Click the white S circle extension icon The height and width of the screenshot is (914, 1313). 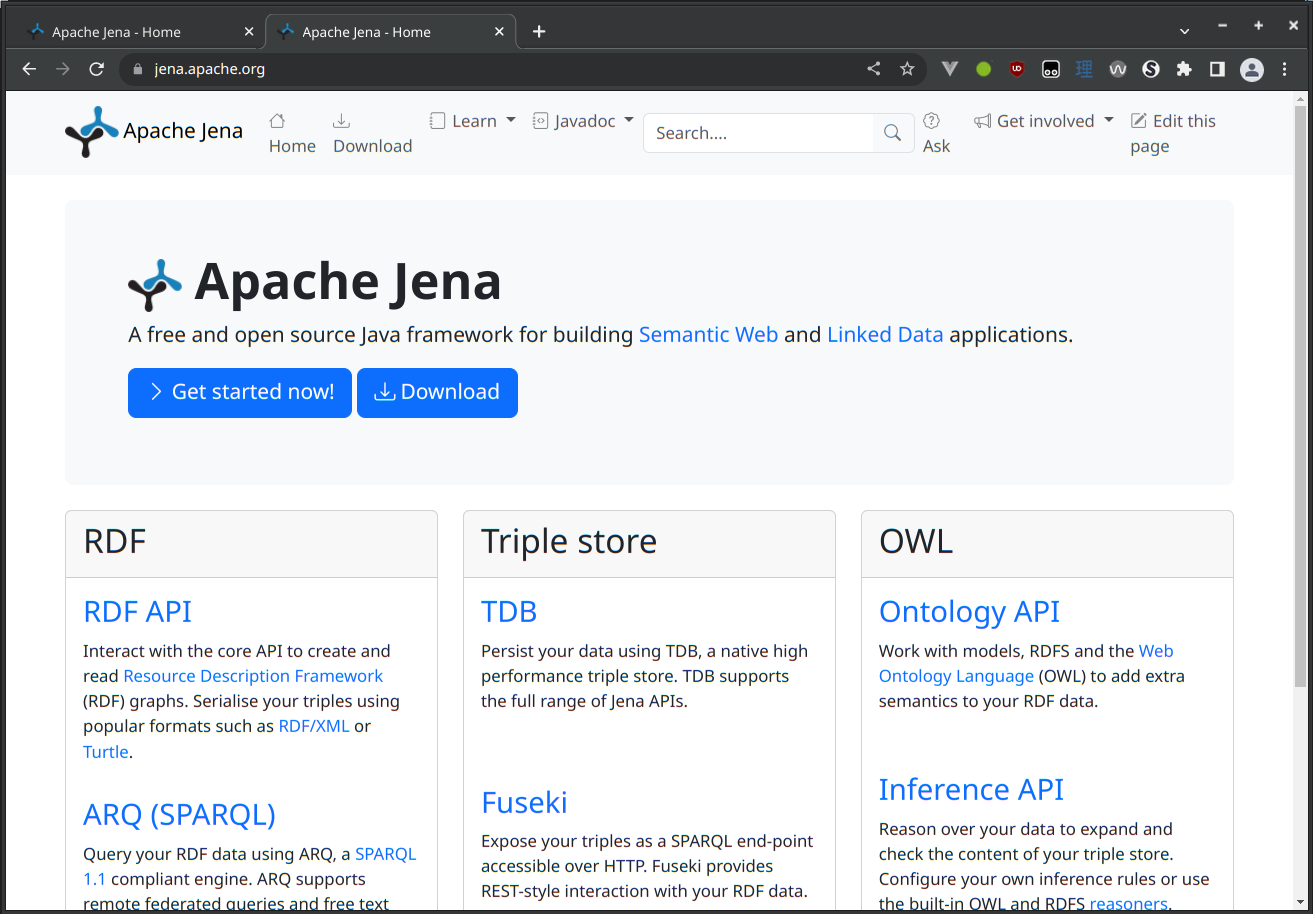pyautogui.click(x=1151, y=69)
